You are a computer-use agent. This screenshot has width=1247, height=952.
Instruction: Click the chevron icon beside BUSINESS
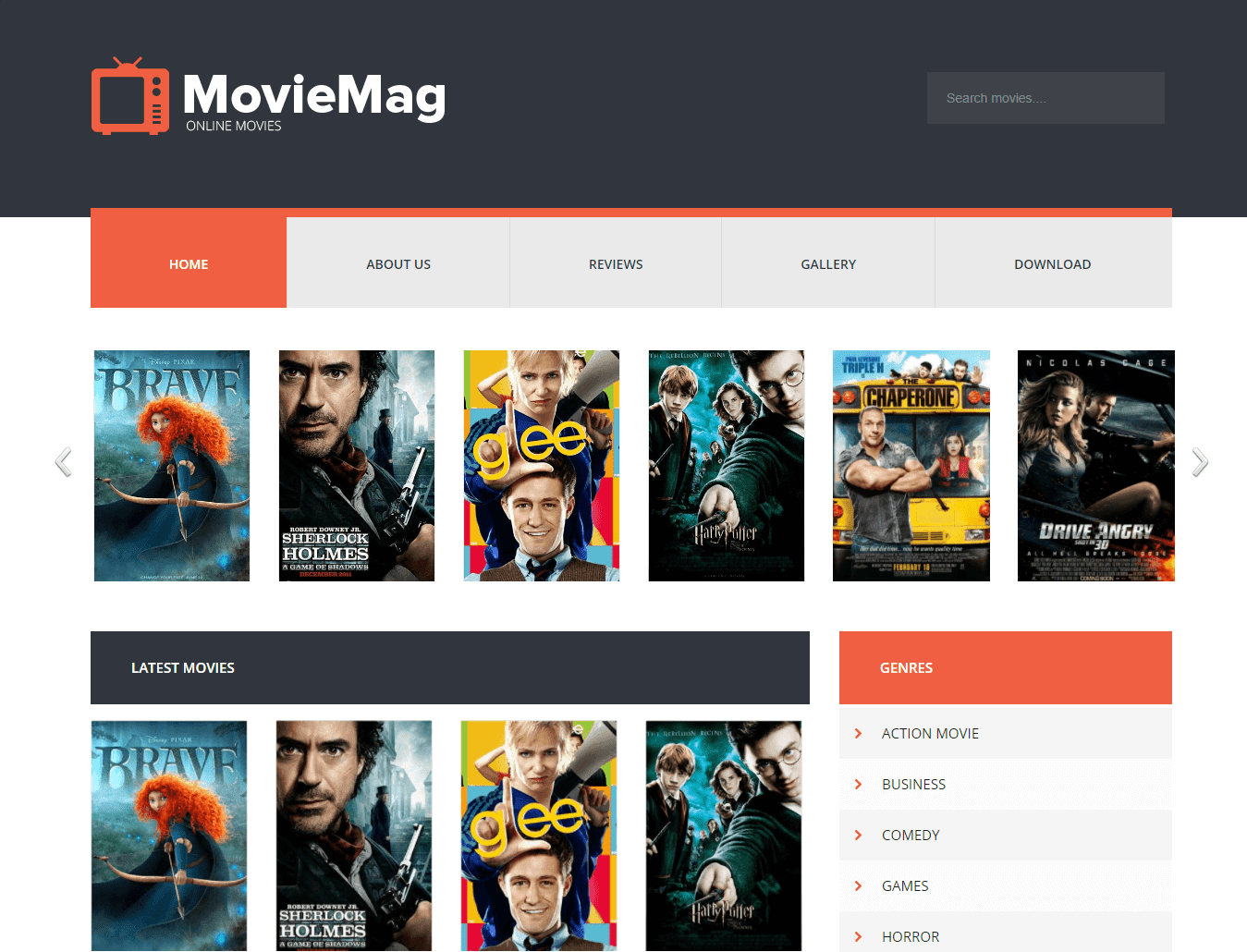(x=859, y=784)
